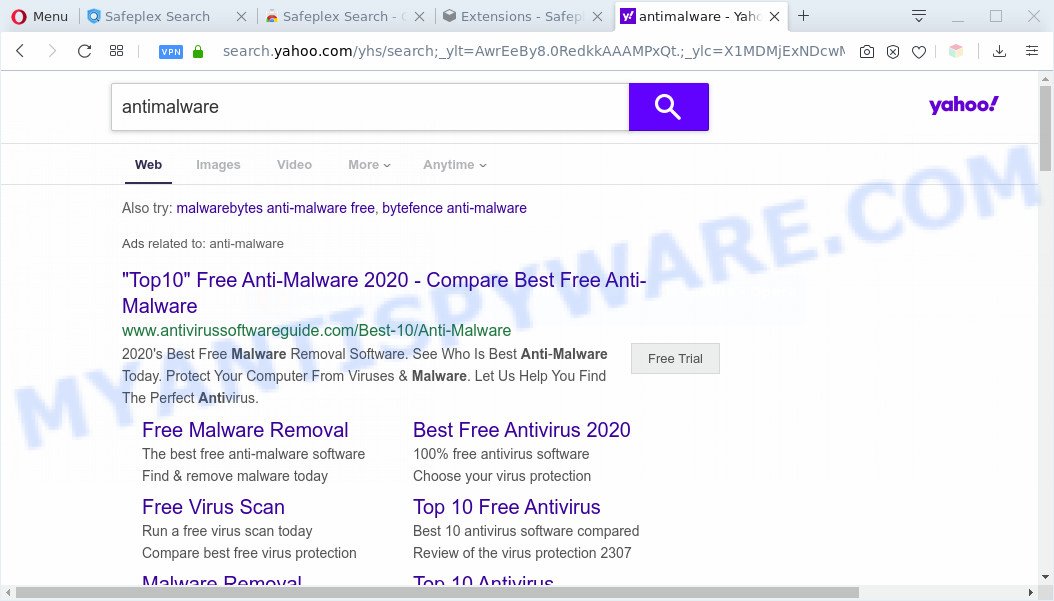This screenshot has height=601, width=1054.
Task: Open 'Top10 Free Anti-Malware 2020' ad title
Action: (x=384, y=293)
